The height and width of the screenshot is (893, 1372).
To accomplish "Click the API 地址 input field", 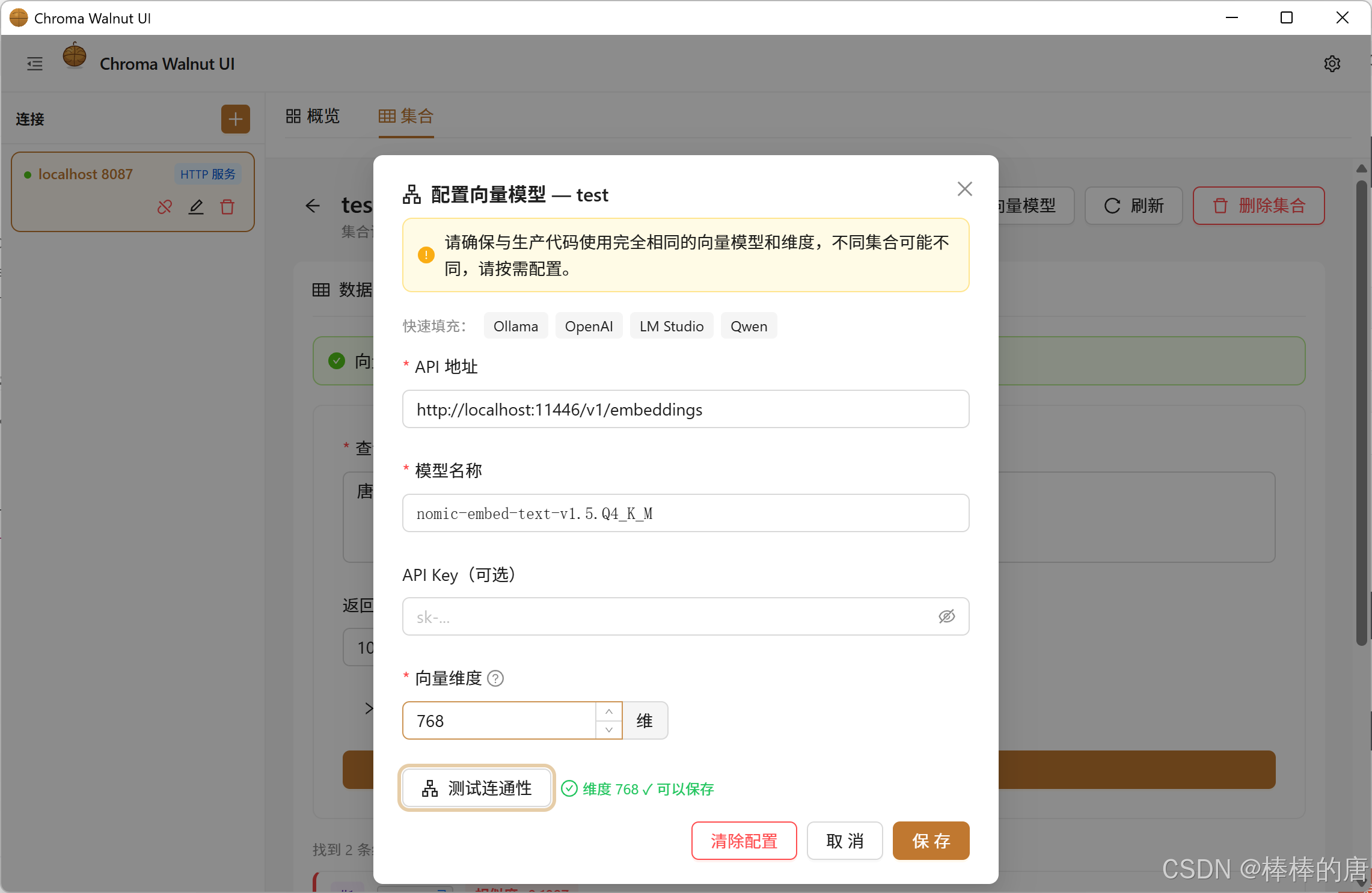I will [x=686, y=409].
